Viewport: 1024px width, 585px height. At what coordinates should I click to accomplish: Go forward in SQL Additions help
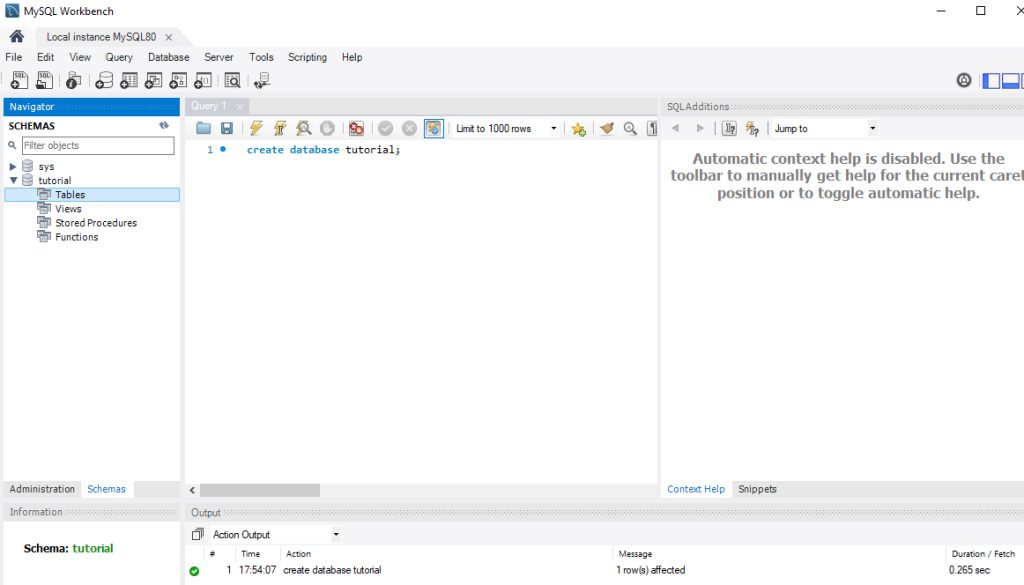[700, 129]
